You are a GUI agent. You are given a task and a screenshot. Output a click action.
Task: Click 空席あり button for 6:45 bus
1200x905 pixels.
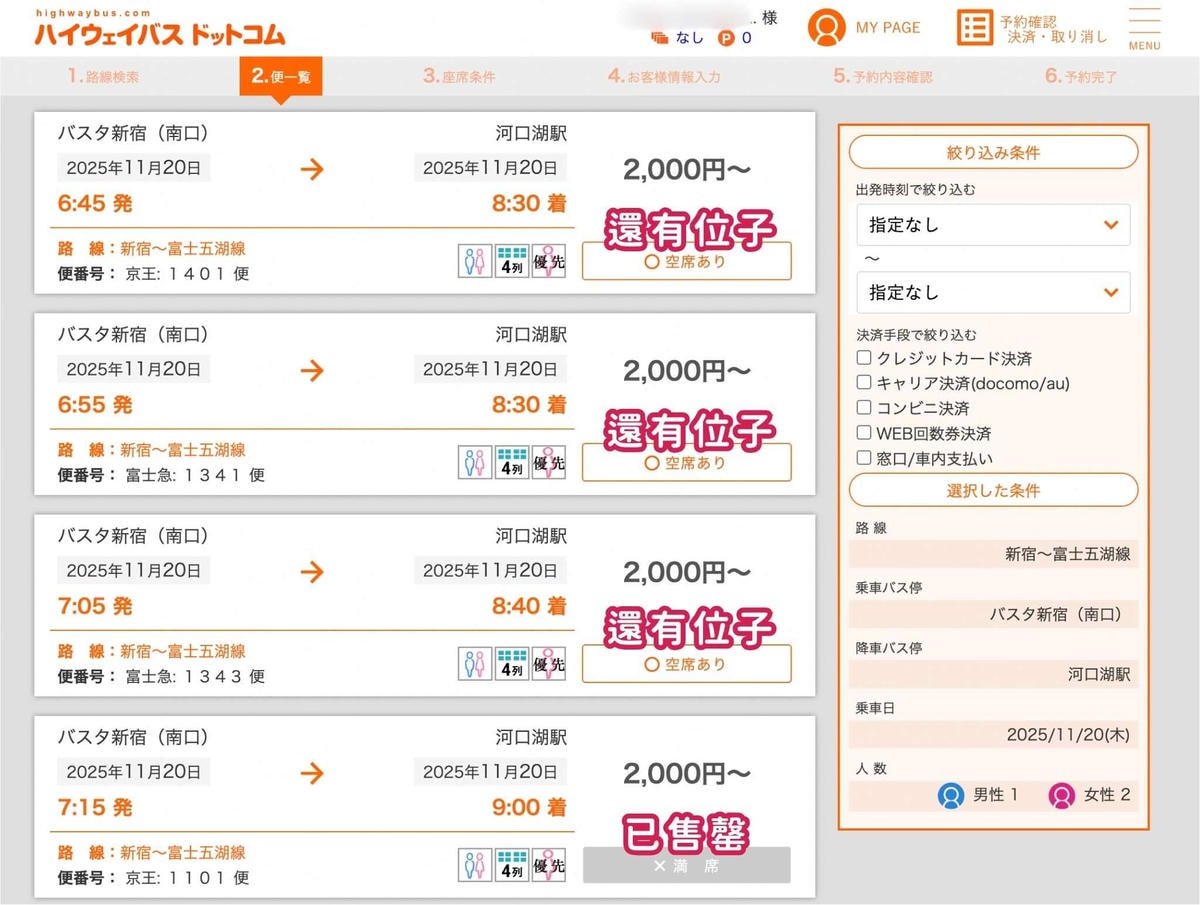point(686,261)
